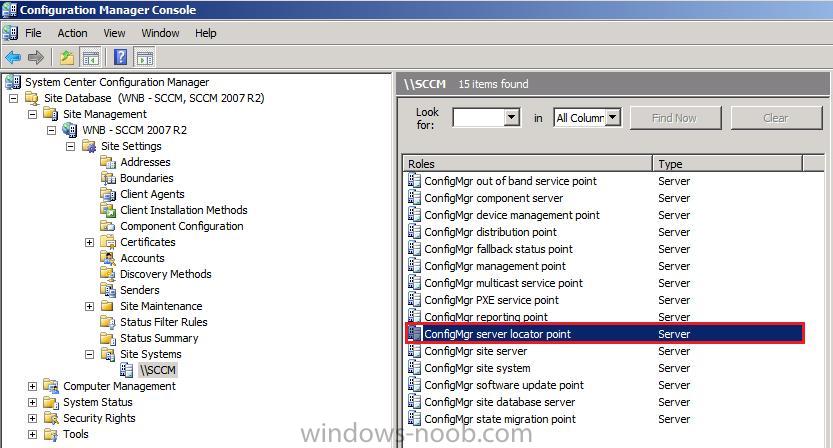Expand the Tools tree node
This screenshot has width=833, height=448.
32,434
